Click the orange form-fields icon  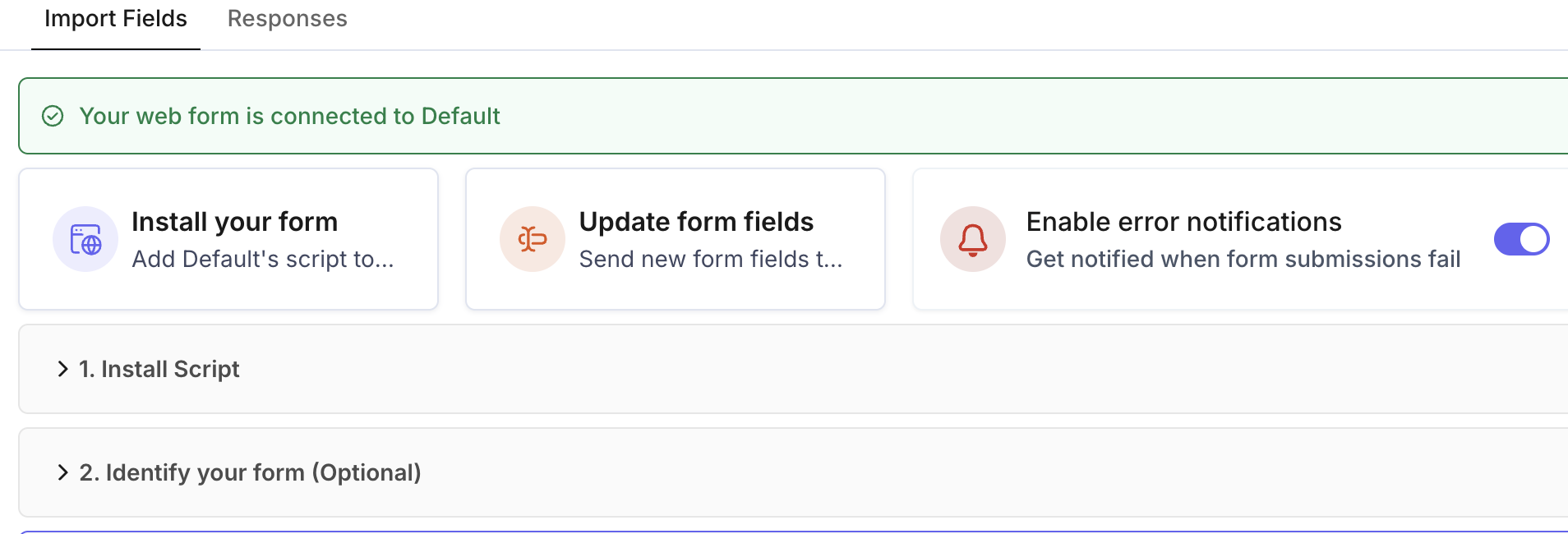coord(533,239)
